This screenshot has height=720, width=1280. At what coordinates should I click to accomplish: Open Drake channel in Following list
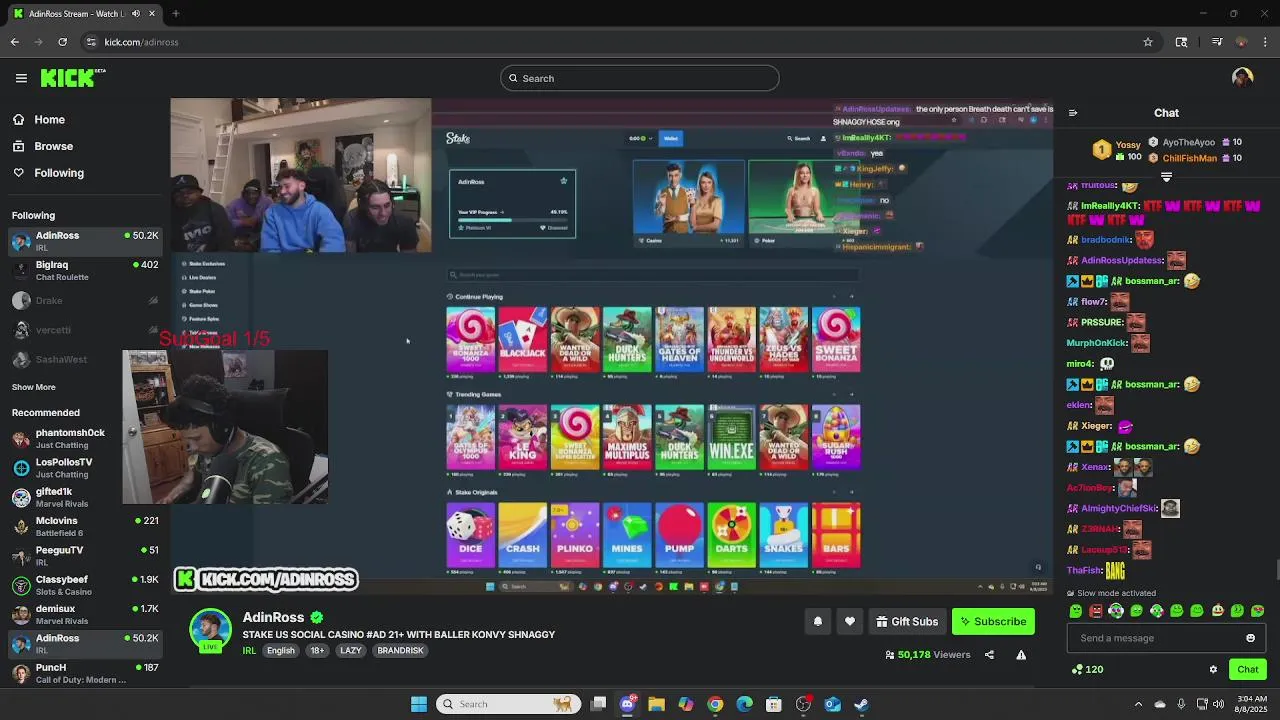point(84,300)
